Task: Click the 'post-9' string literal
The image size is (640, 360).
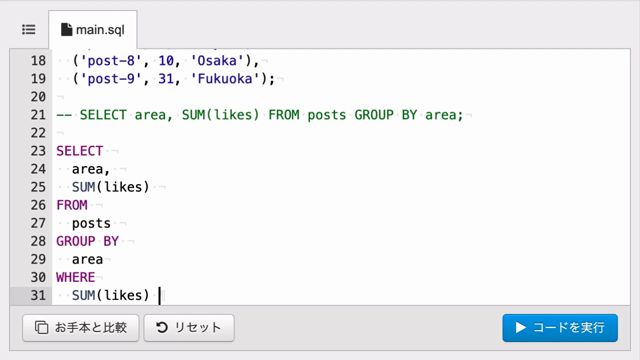Action: [111, 79]
